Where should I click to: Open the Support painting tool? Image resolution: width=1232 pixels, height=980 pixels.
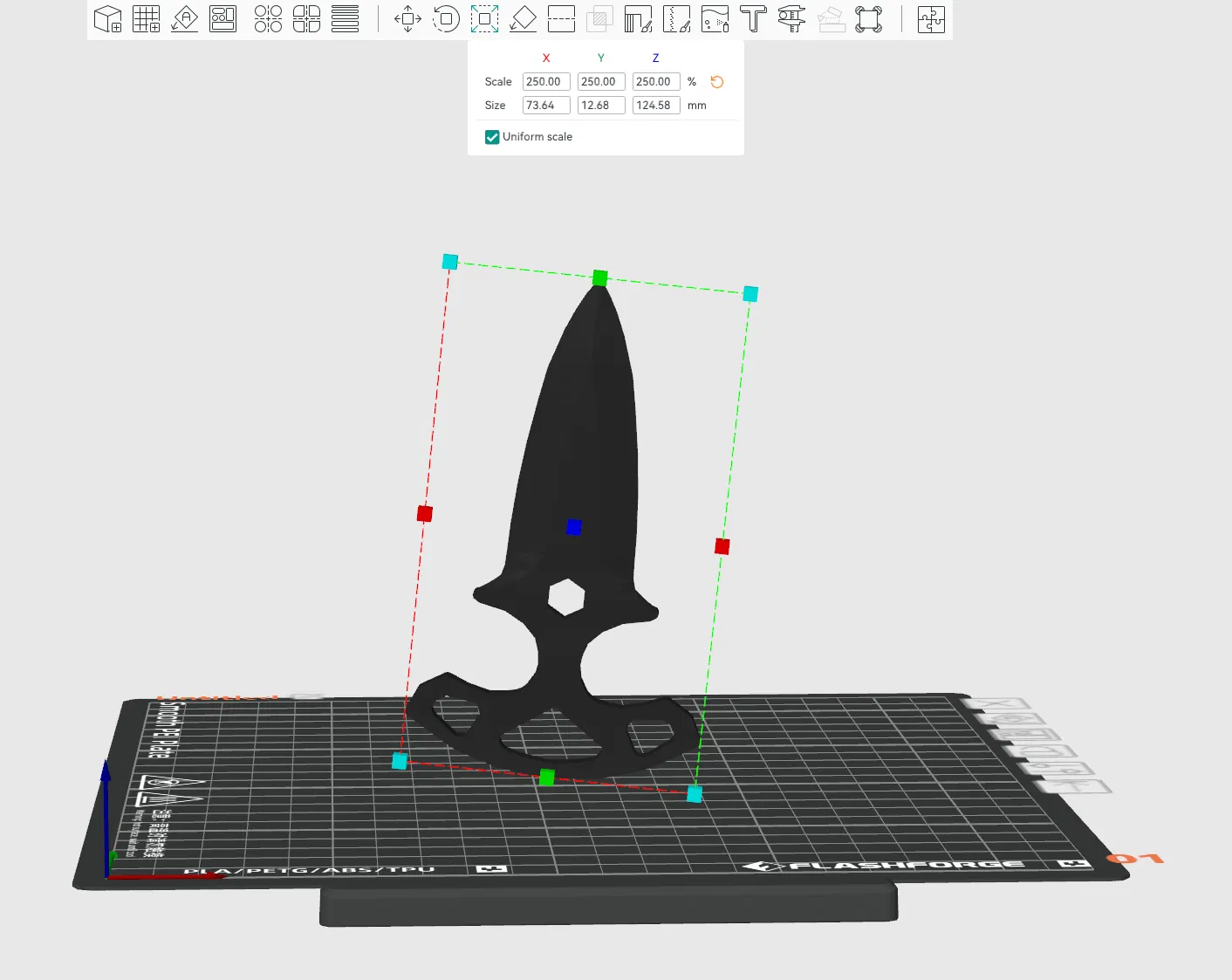coord(638,18)
